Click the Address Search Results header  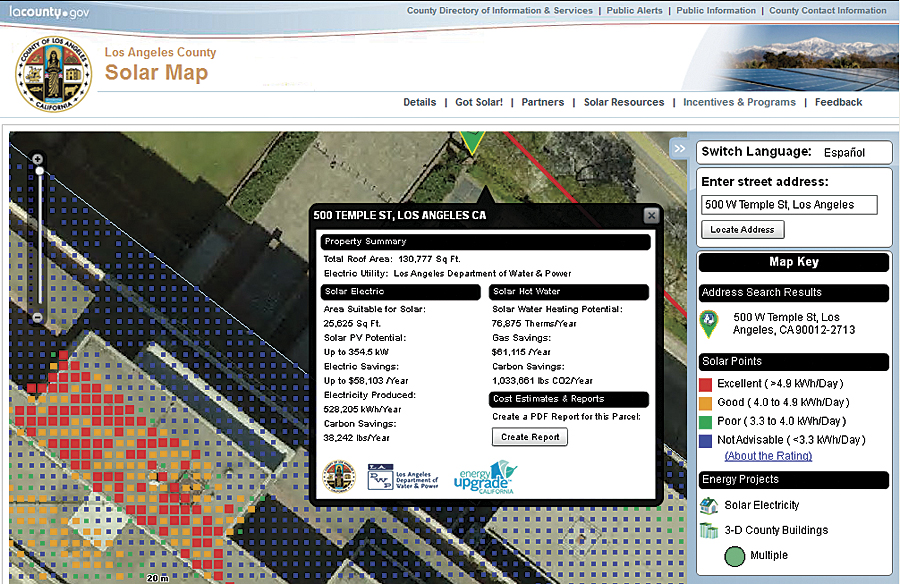tap(794, 293)
